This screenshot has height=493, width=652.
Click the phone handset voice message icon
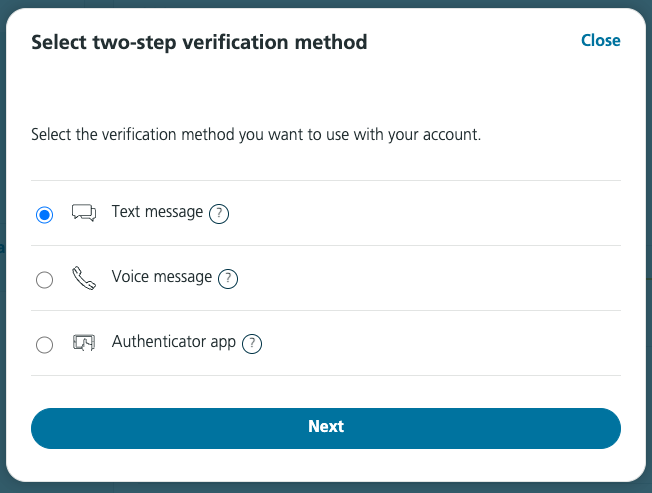tap(84, 278)
